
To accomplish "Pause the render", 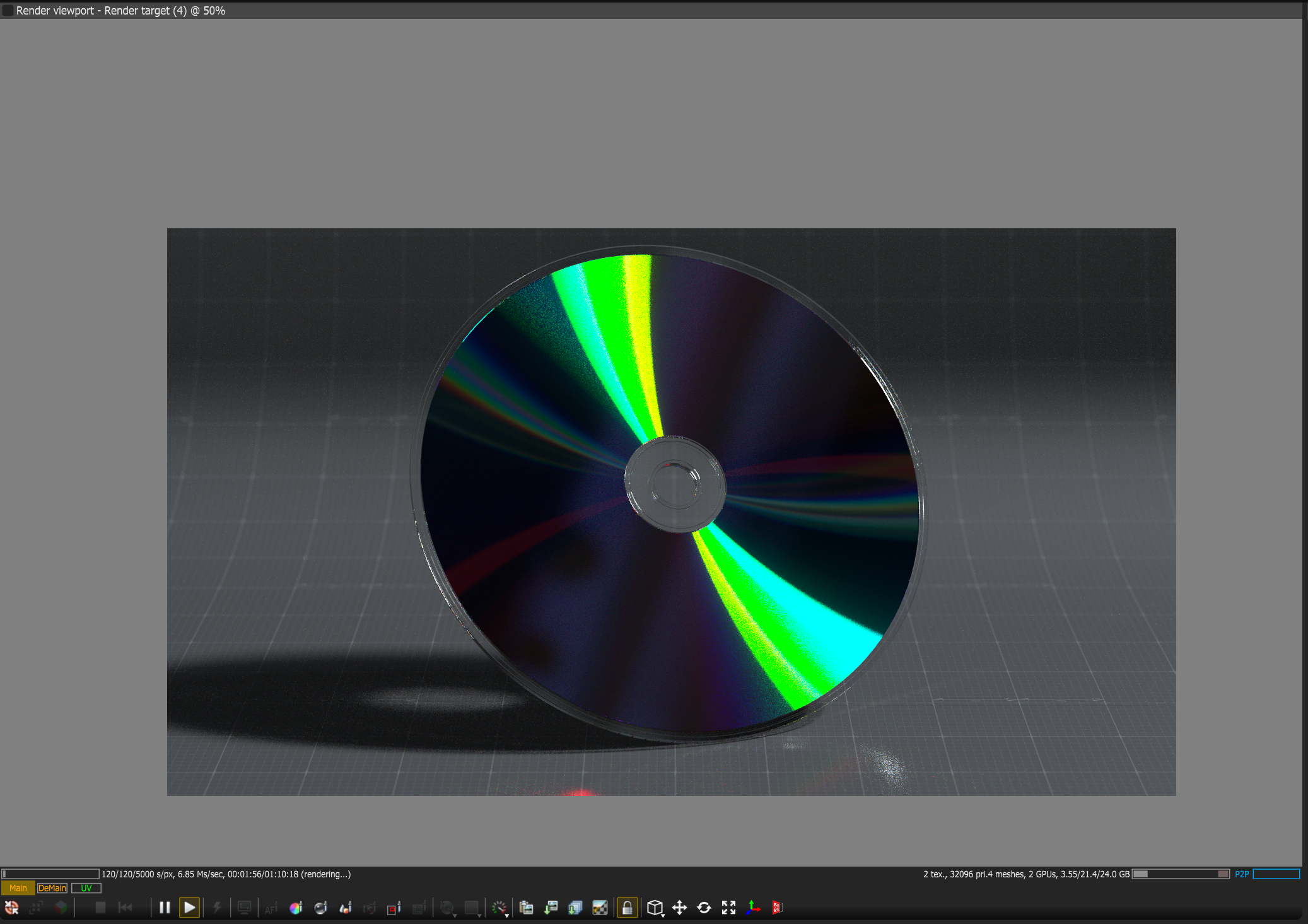I will click(x=165, y=908).
